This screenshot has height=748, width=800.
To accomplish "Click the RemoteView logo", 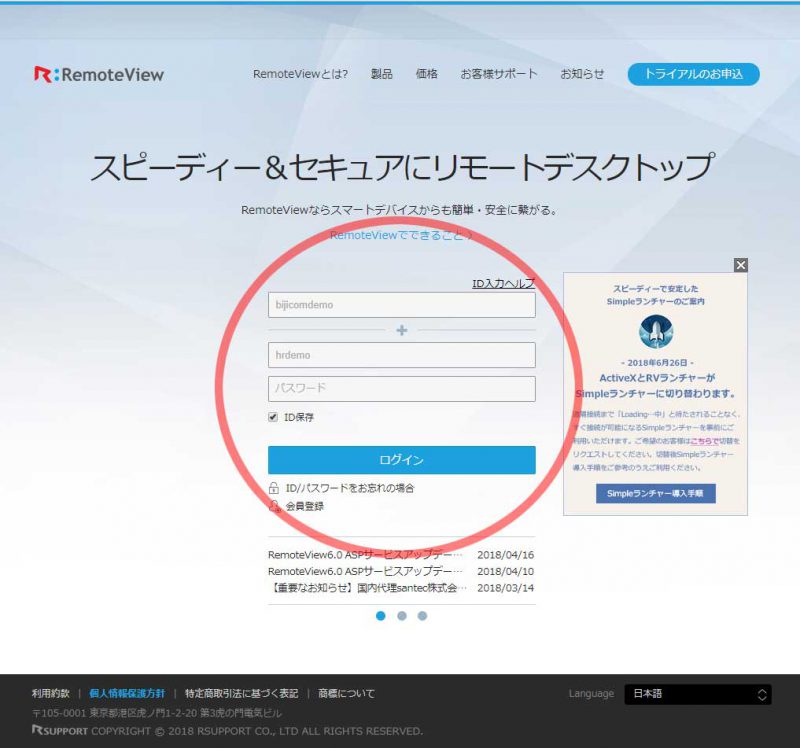I will click(x=99, y=74).
